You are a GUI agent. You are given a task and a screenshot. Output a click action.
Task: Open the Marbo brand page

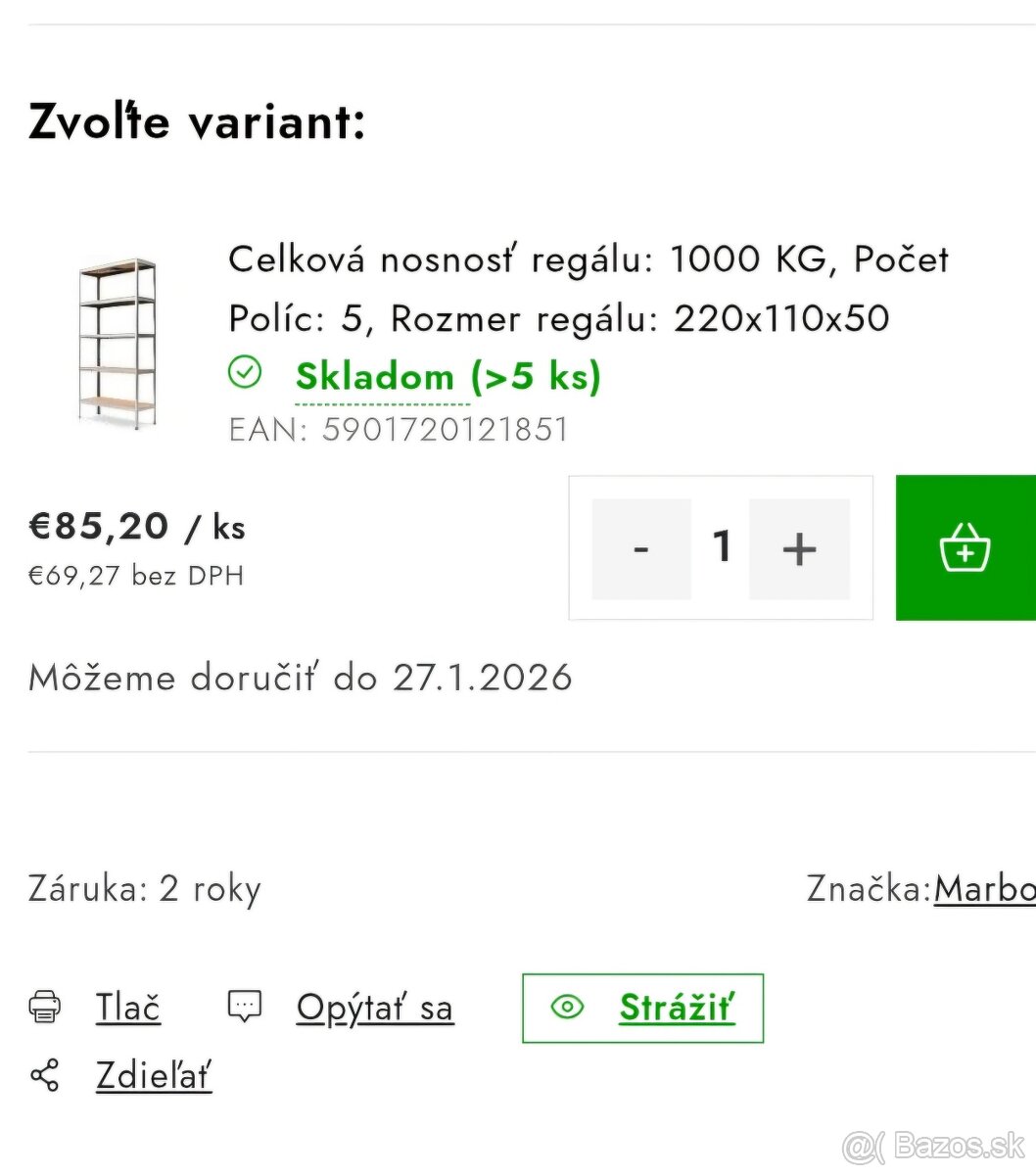pyautogui.click(x=984, y=889)
